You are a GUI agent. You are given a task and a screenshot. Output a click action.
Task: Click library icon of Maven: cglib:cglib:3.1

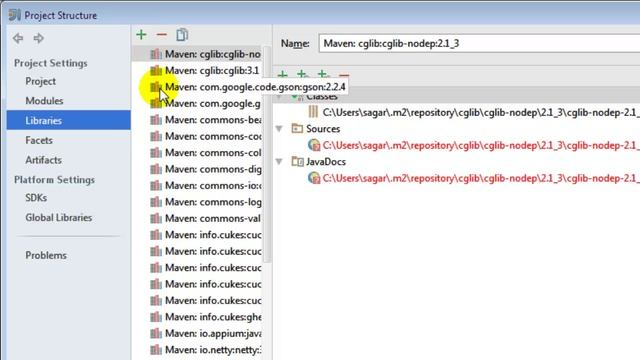156,71
